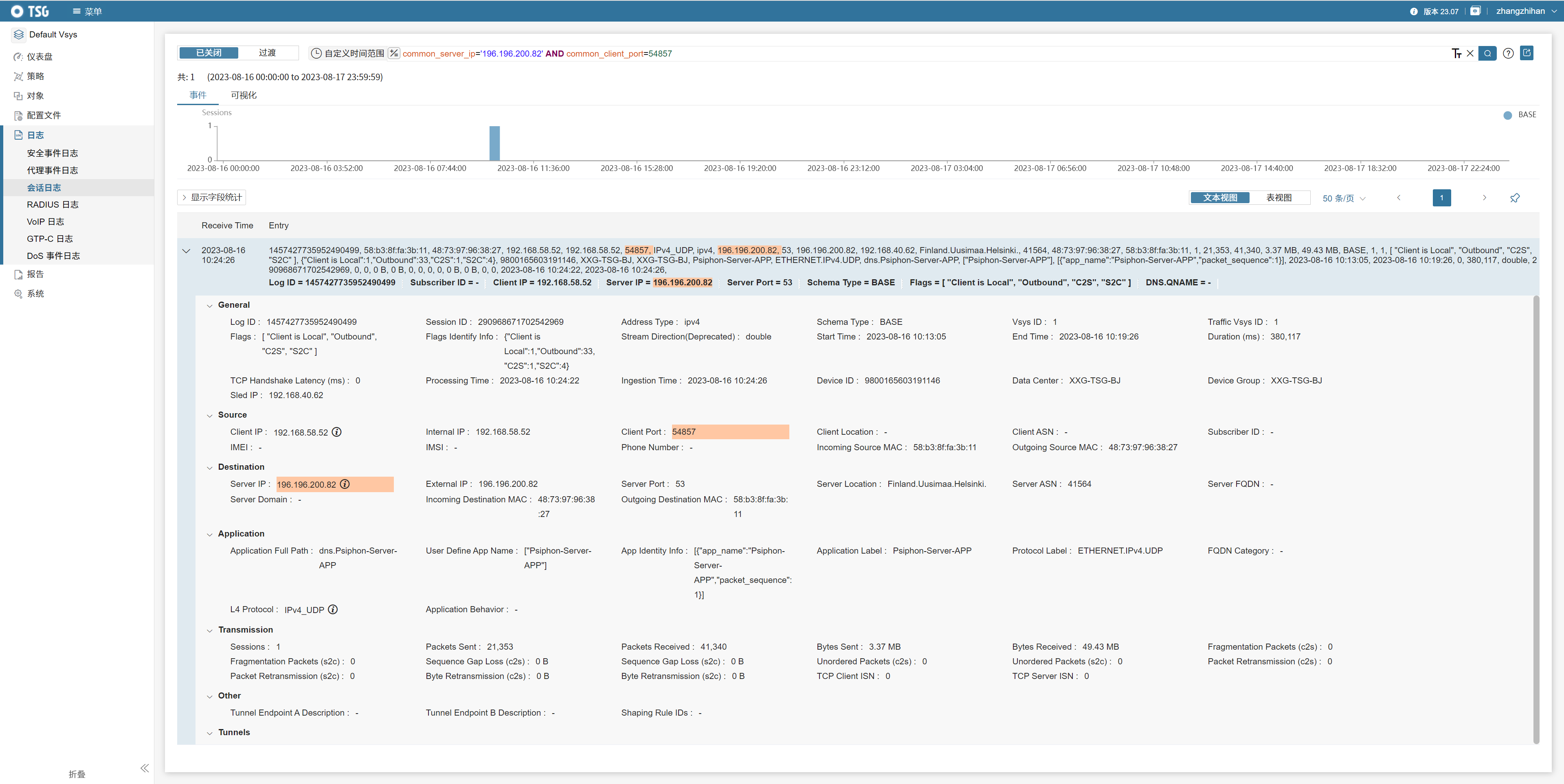
Task: Open the help question-mark icon
Action: 1507,53
